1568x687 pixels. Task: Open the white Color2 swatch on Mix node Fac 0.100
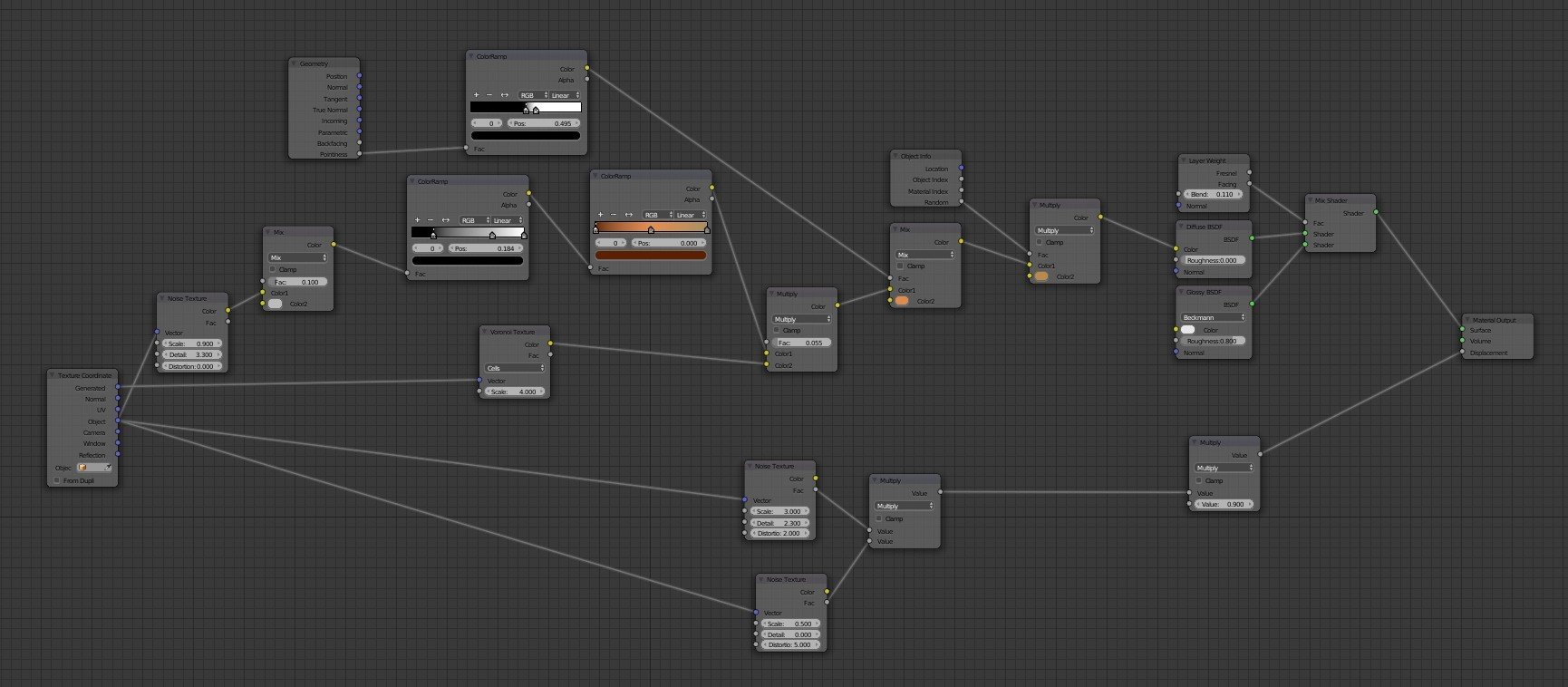(x=276, y=304)
